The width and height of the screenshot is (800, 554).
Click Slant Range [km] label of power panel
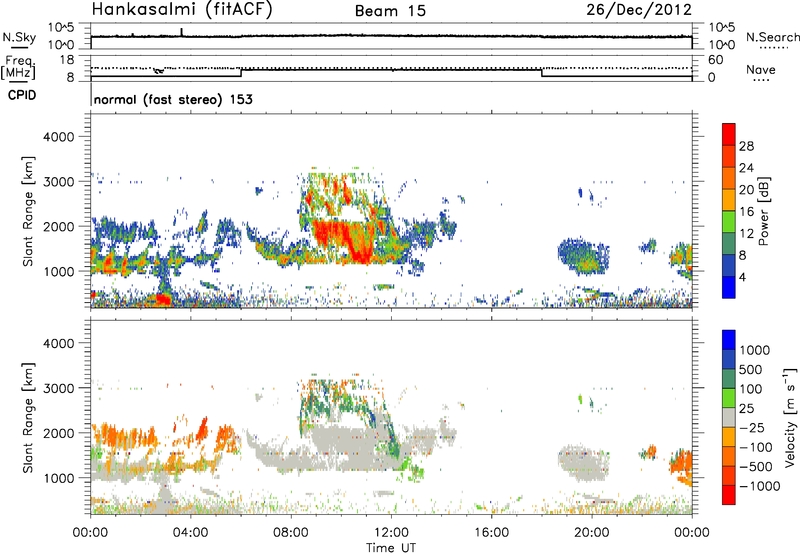coord(28,211)
